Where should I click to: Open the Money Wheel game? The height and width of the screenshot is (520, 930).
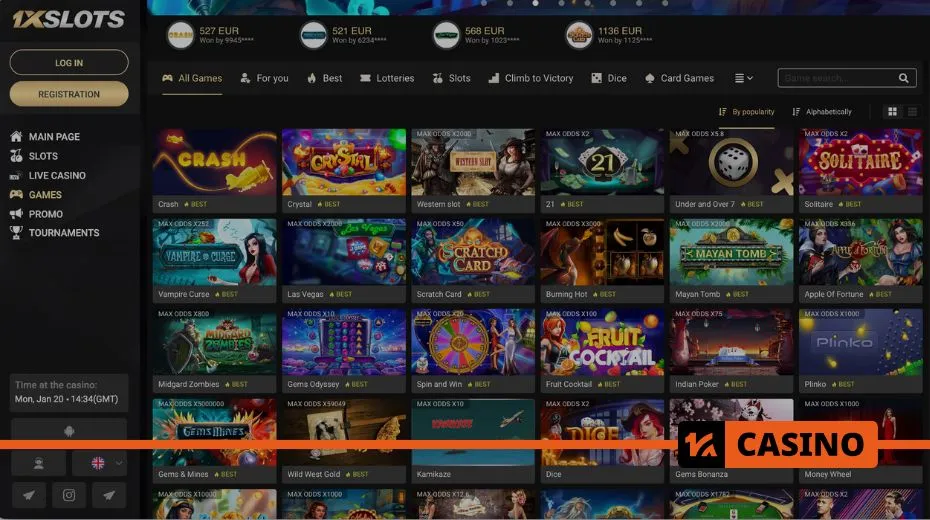(x=861, y=441)
